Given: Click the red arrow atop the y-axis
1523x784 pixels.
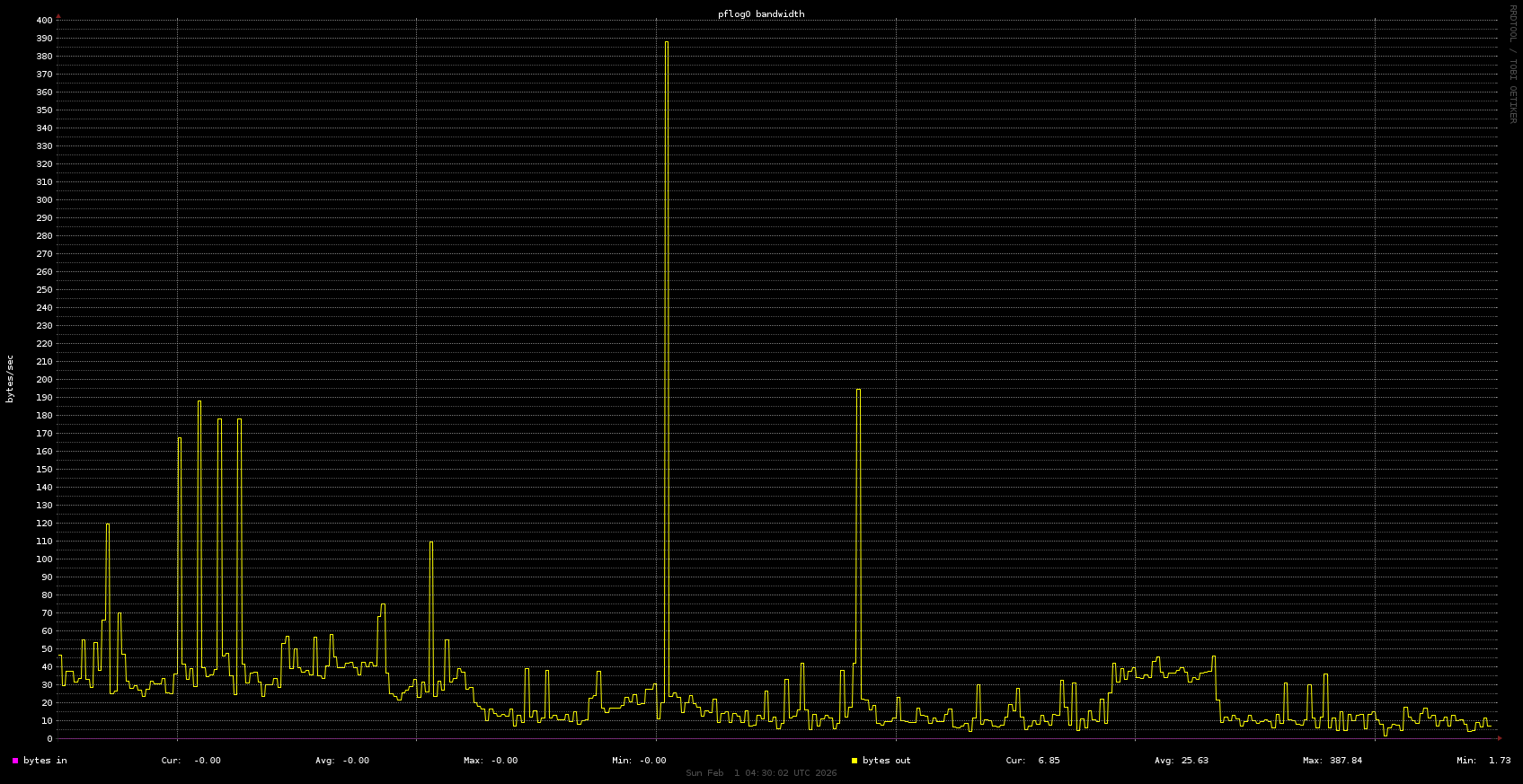Looking at the screenshot, I should pos(58,16).
